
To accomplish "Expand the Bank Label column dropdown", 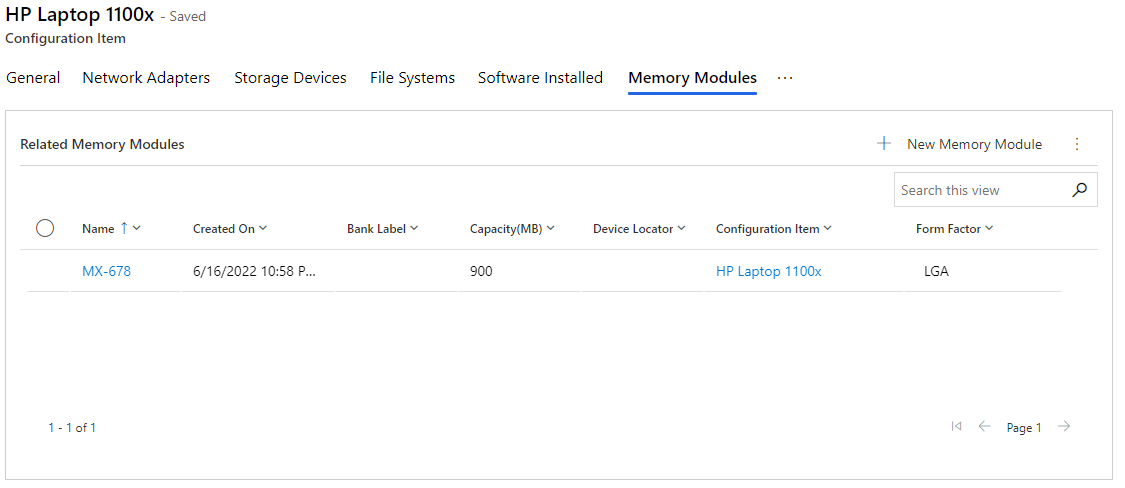I will coord(414,228).
